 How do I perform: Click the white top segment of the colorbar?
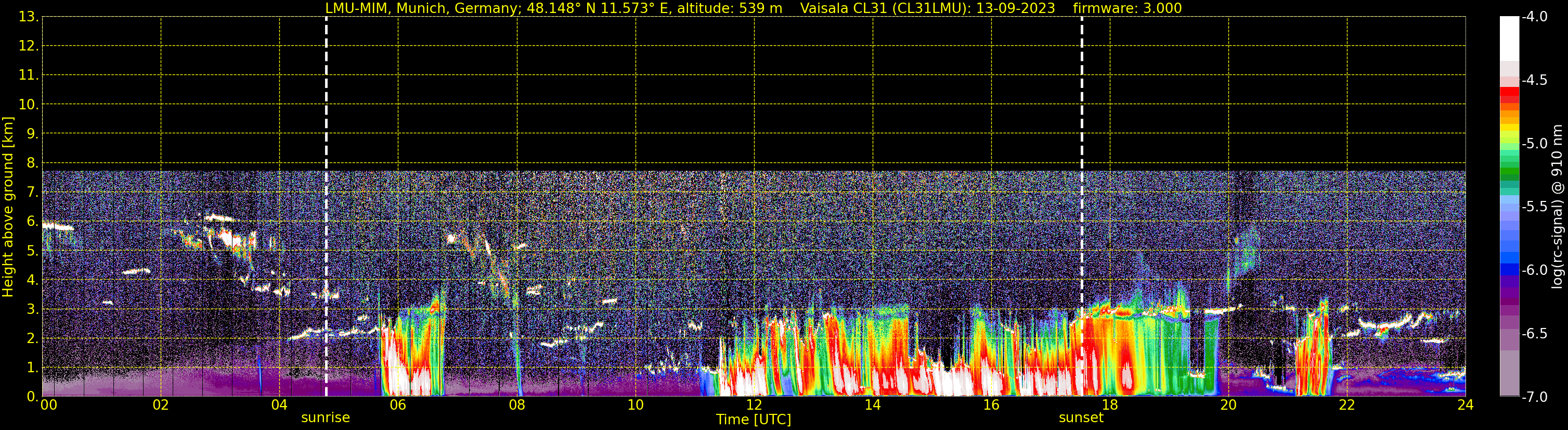[1509, 39]
